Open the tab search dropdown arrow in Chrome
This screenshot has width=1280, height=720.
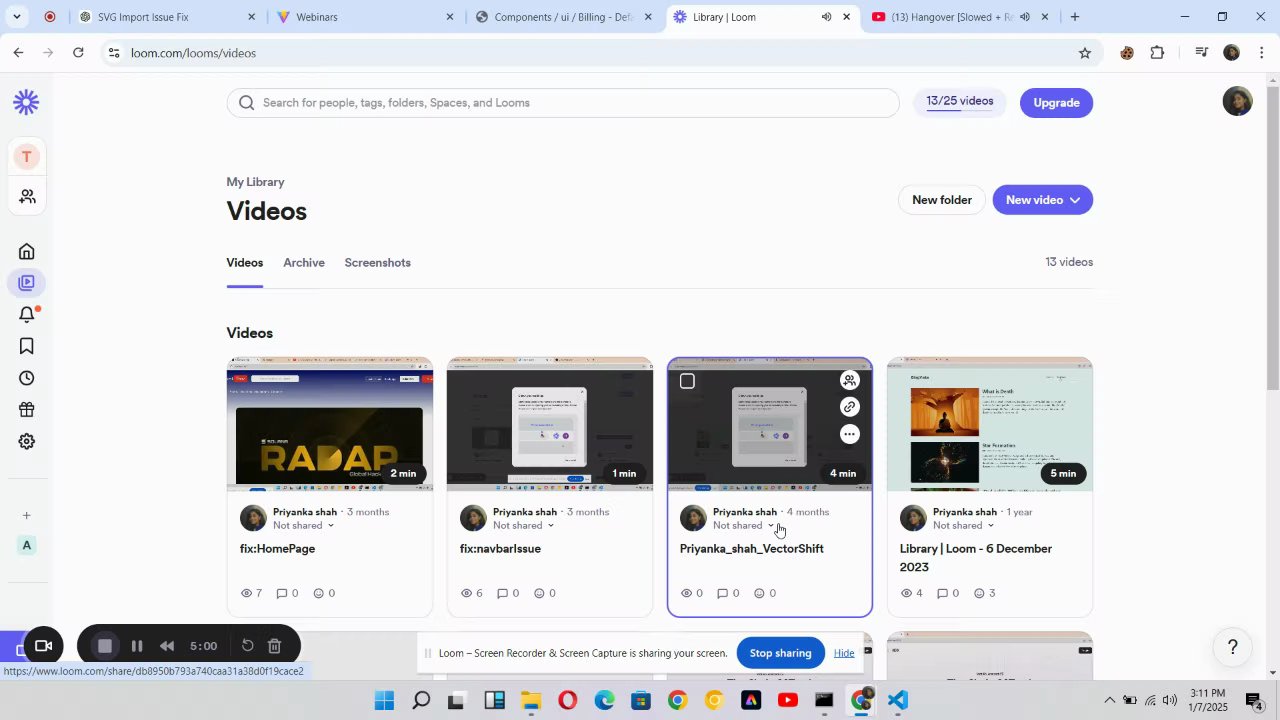click(x=17, y=17)
